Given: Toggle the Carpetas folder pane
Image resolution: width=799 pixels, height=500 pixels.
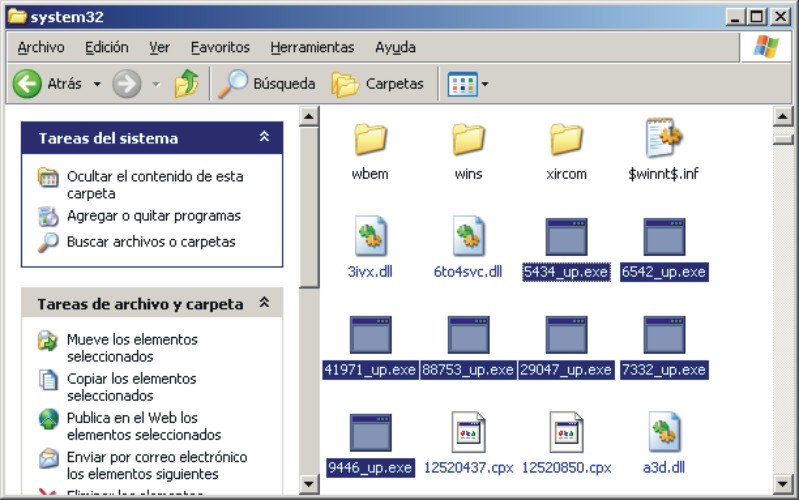Looking at the screenshot, I should [378, 84].
